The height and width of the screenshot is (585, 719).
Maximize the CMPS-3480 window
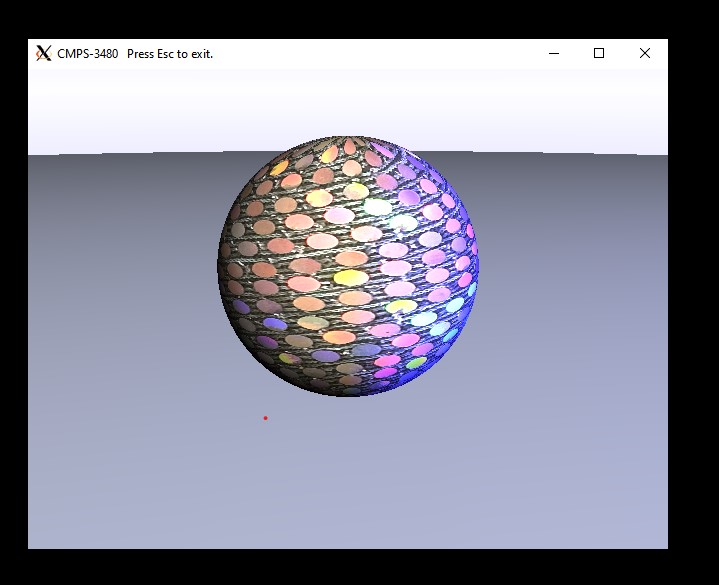click(x=599, y=54)
